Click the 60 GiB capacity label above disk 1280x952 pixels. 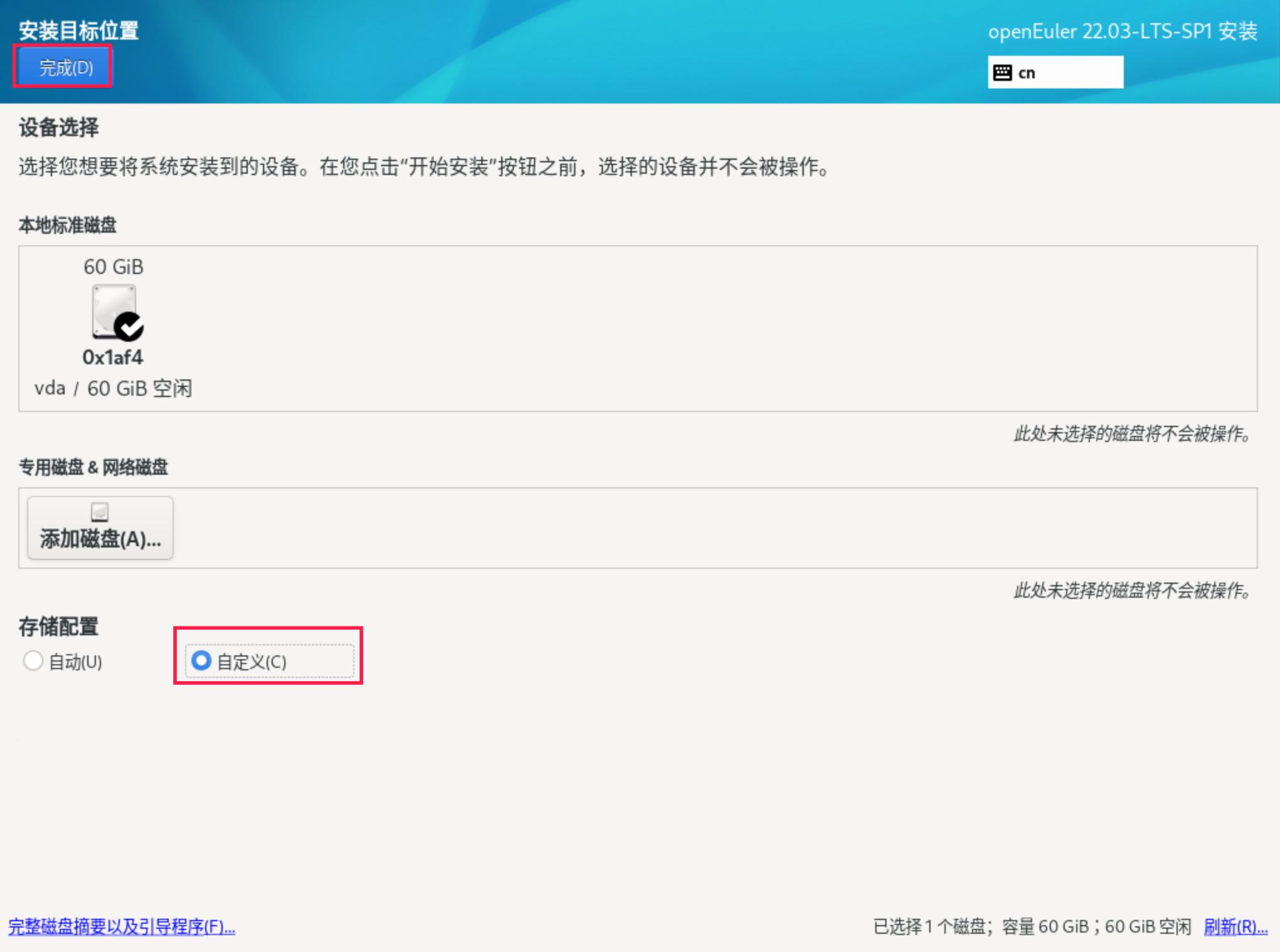coord(114,267)
